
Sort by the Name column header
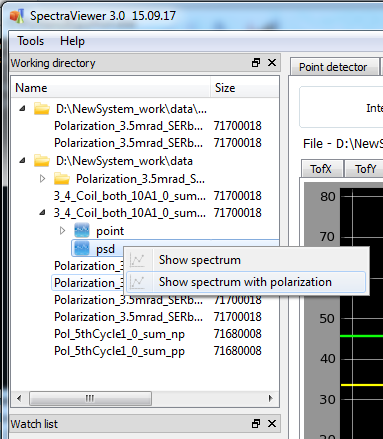pos(111,88)
